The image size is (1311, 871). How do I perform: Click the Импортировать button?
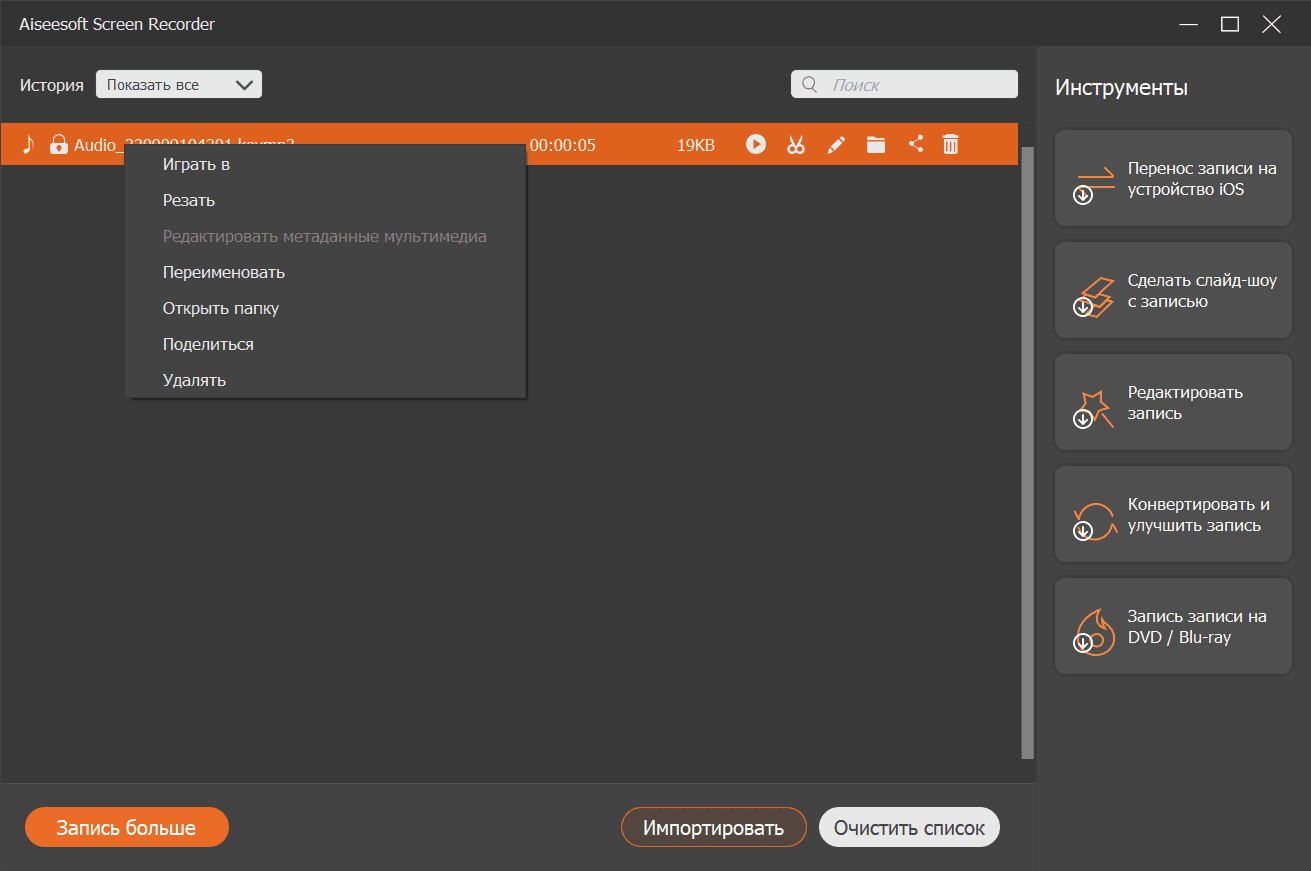pos(713,828)
